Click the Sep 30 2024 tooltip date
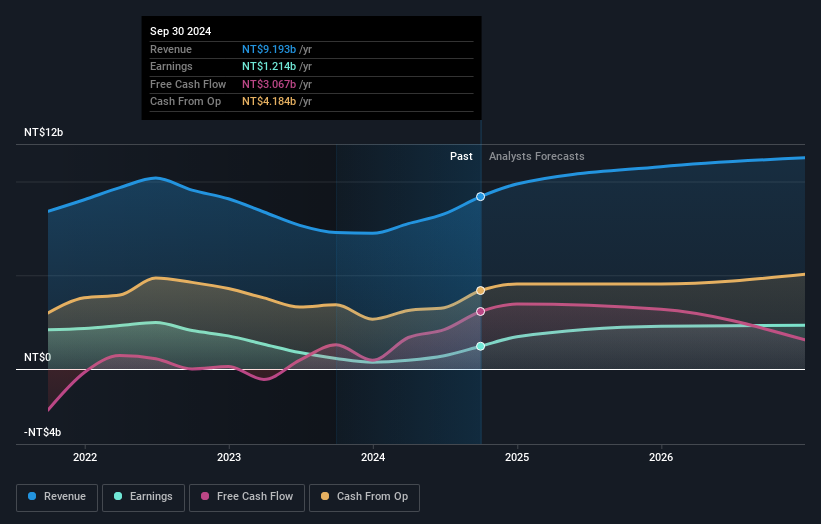The height and width of the screenshot is (524, 821). click(181, 31)
